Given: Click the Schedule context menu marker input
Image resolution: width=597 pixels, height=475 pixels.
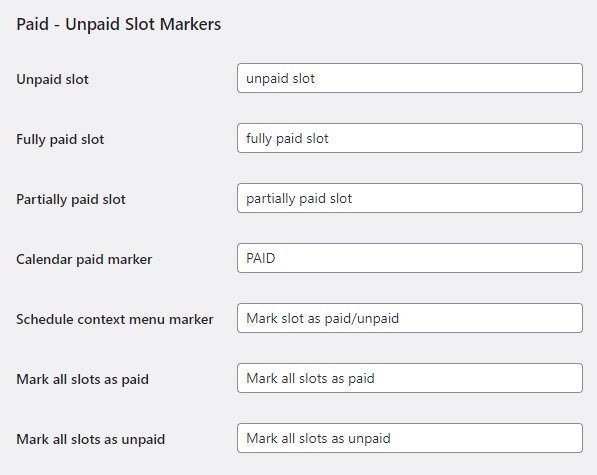Looking at the screenshot, I should click(410, 318).
